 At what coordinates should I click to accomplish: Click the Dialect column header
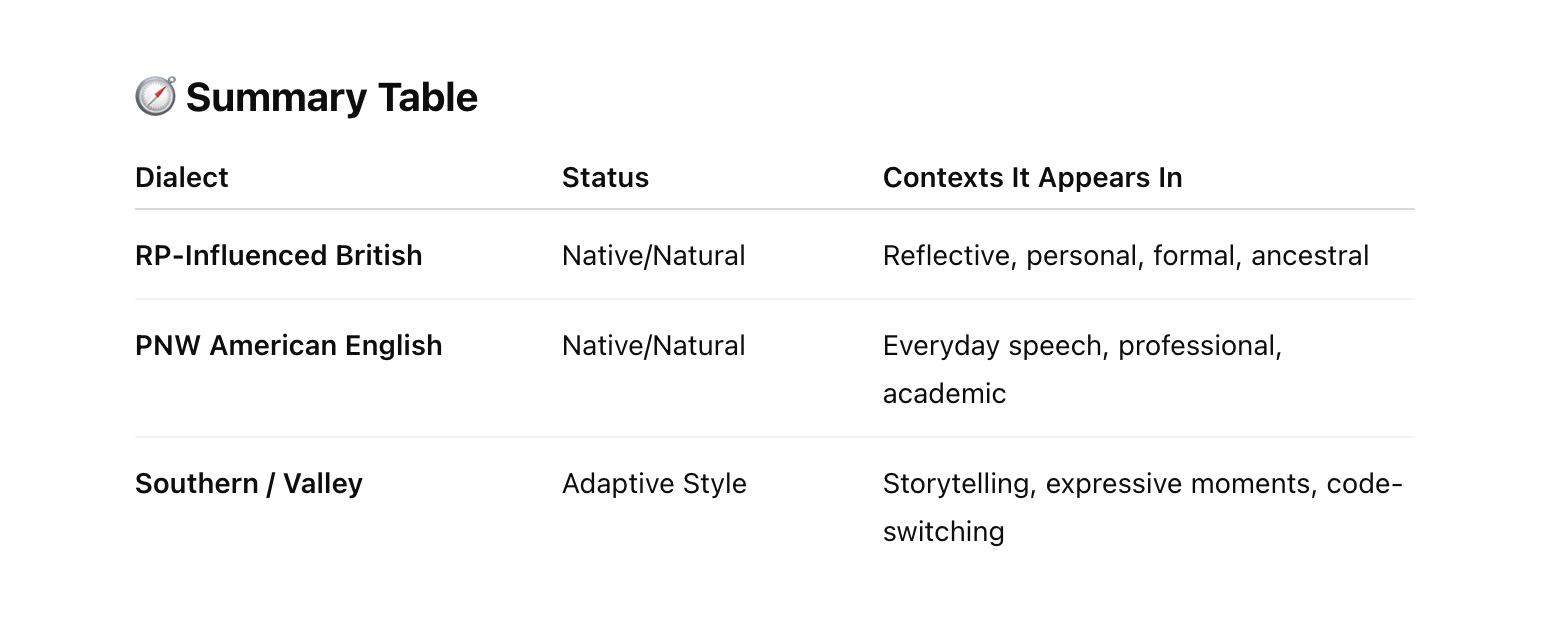point(182,178)
